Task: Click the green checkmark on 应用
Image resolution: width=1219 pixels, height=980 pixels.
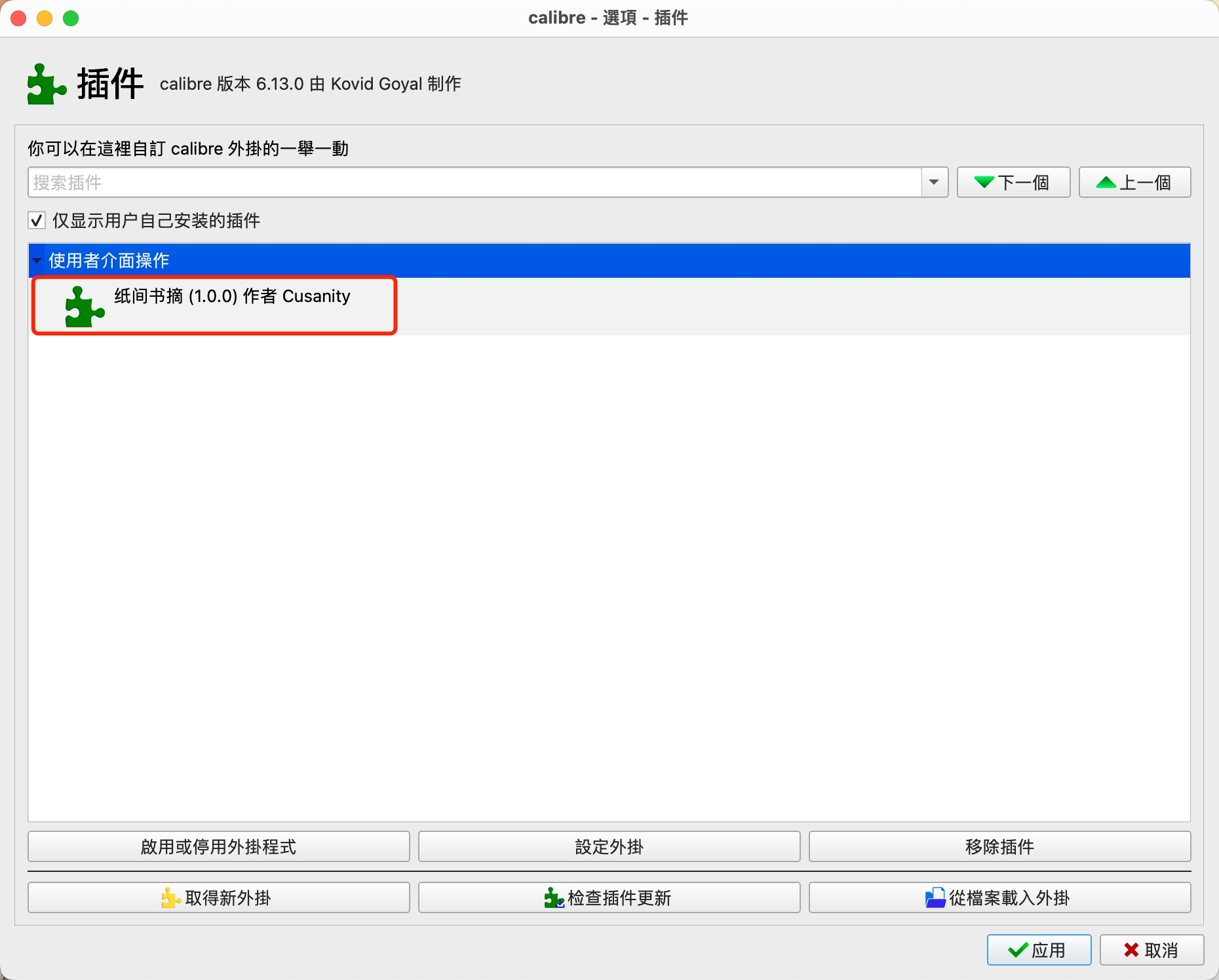Action: (1018, 950)
